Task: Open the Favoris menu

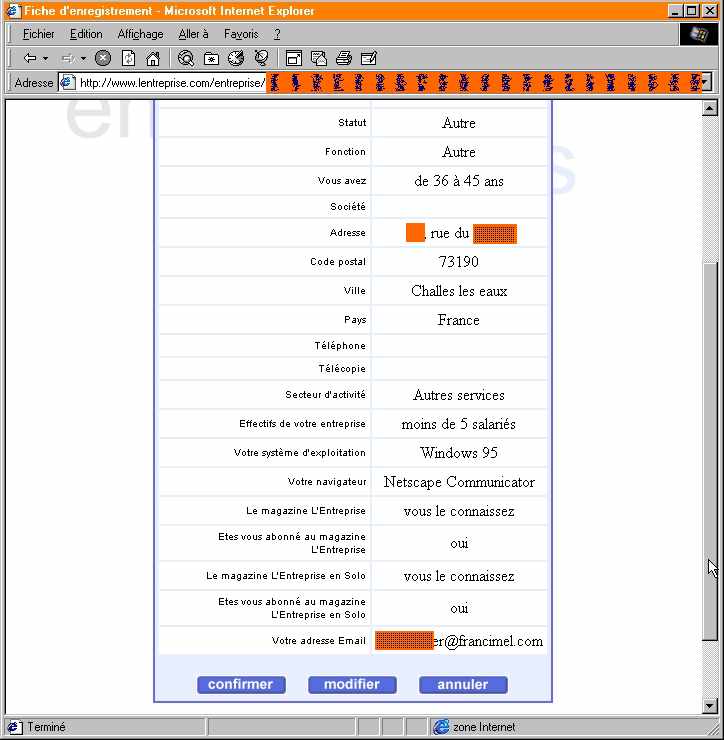Action: [241, 34]
